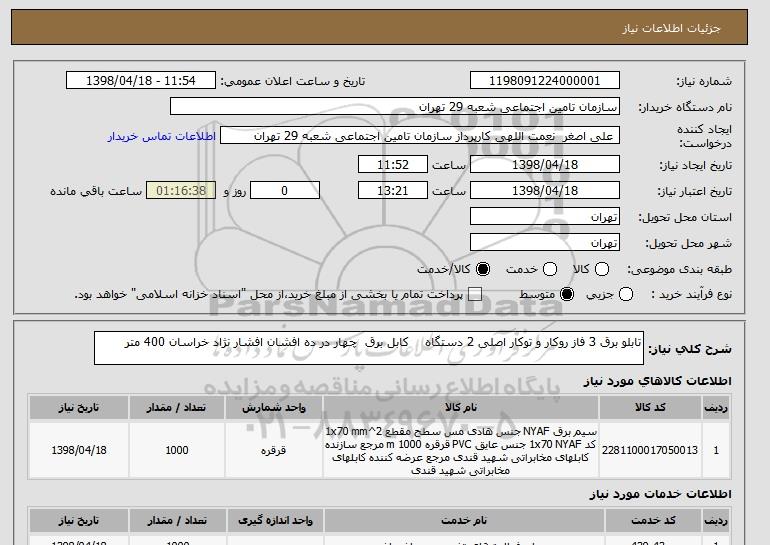Click the NYAF wire product description cell
770x545 pixels.
(461, 450)
